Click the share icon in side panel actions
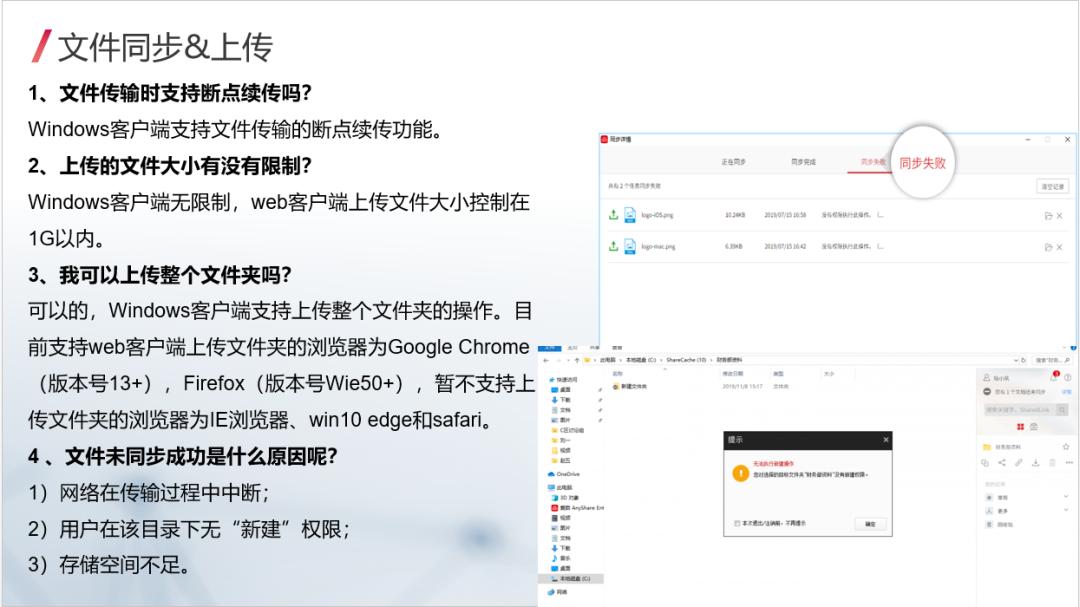Image resolution: width=1080 pixels, height=607 pixels. [1001, 462]
